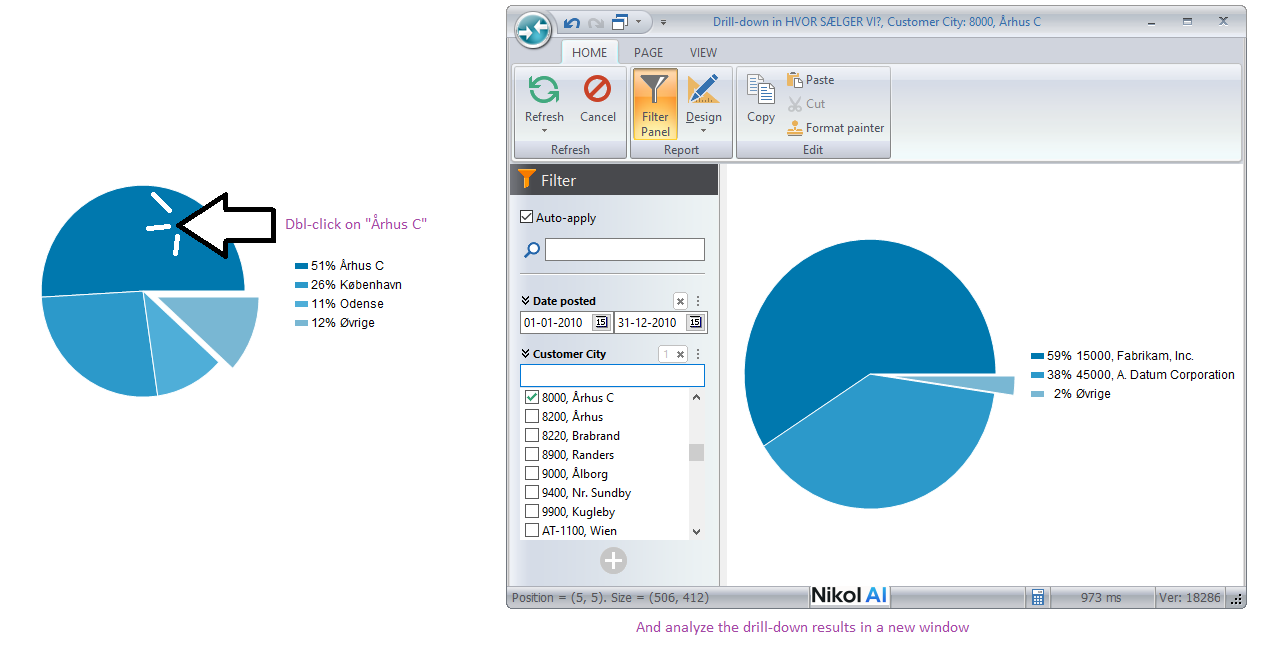Check the 8220, Brabrand checkbox
The height and width of the screenshot is (656, 1261).
[532, 435]
